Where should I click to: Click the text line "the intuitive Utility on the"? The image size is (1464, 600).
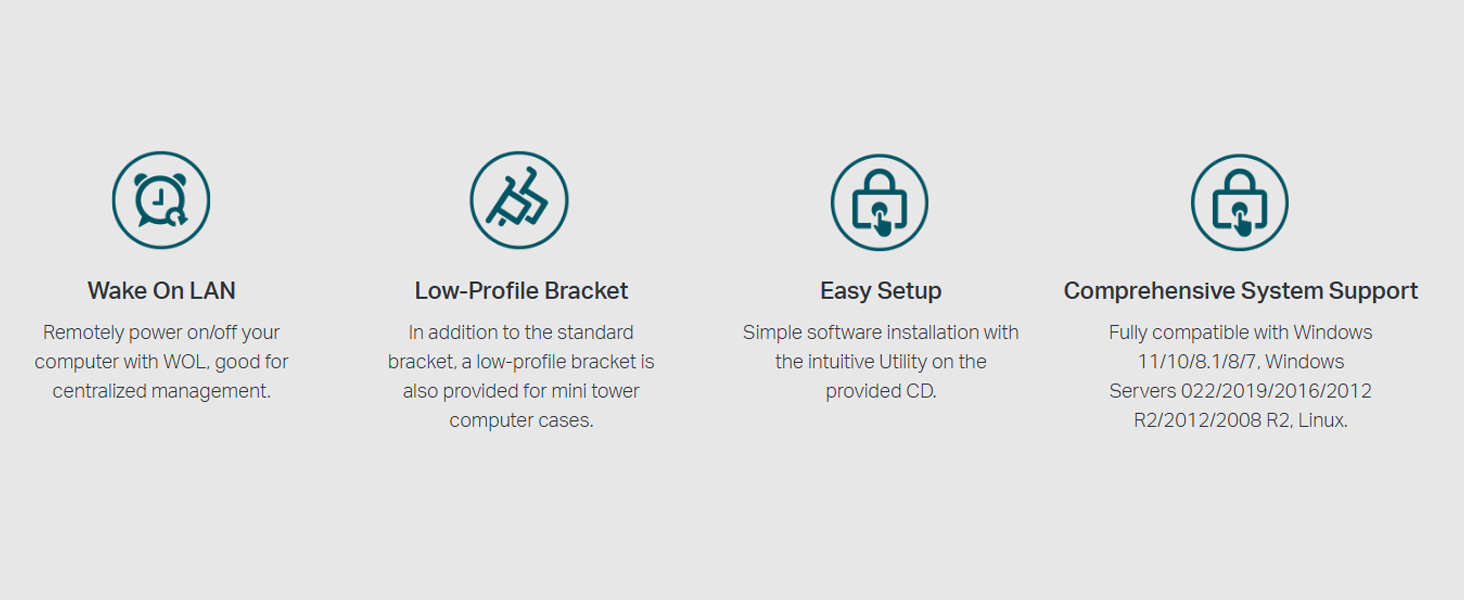click(880, 362)
